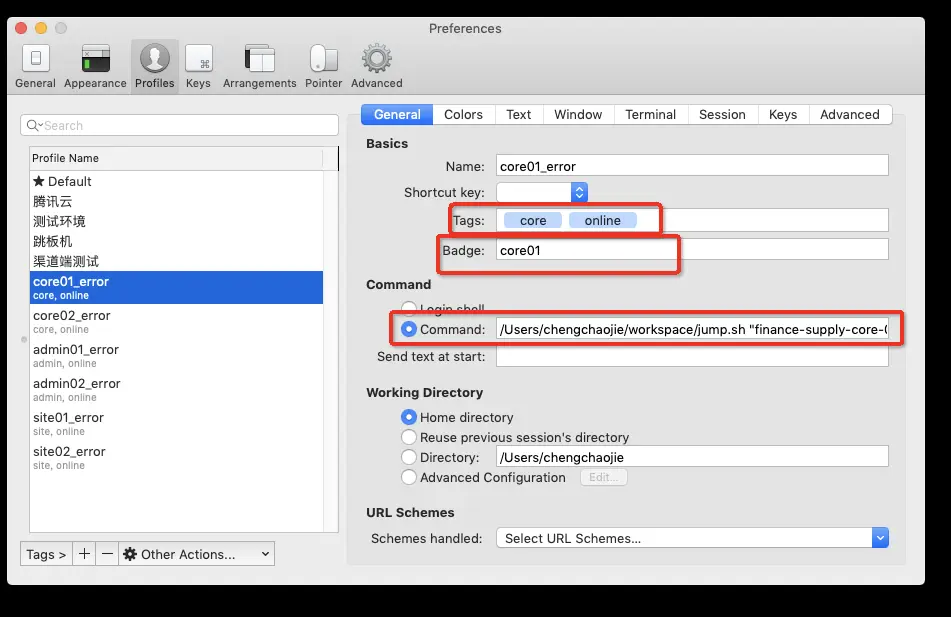
Task: Select the Profiles preferences icon
Action: point(155,66)
